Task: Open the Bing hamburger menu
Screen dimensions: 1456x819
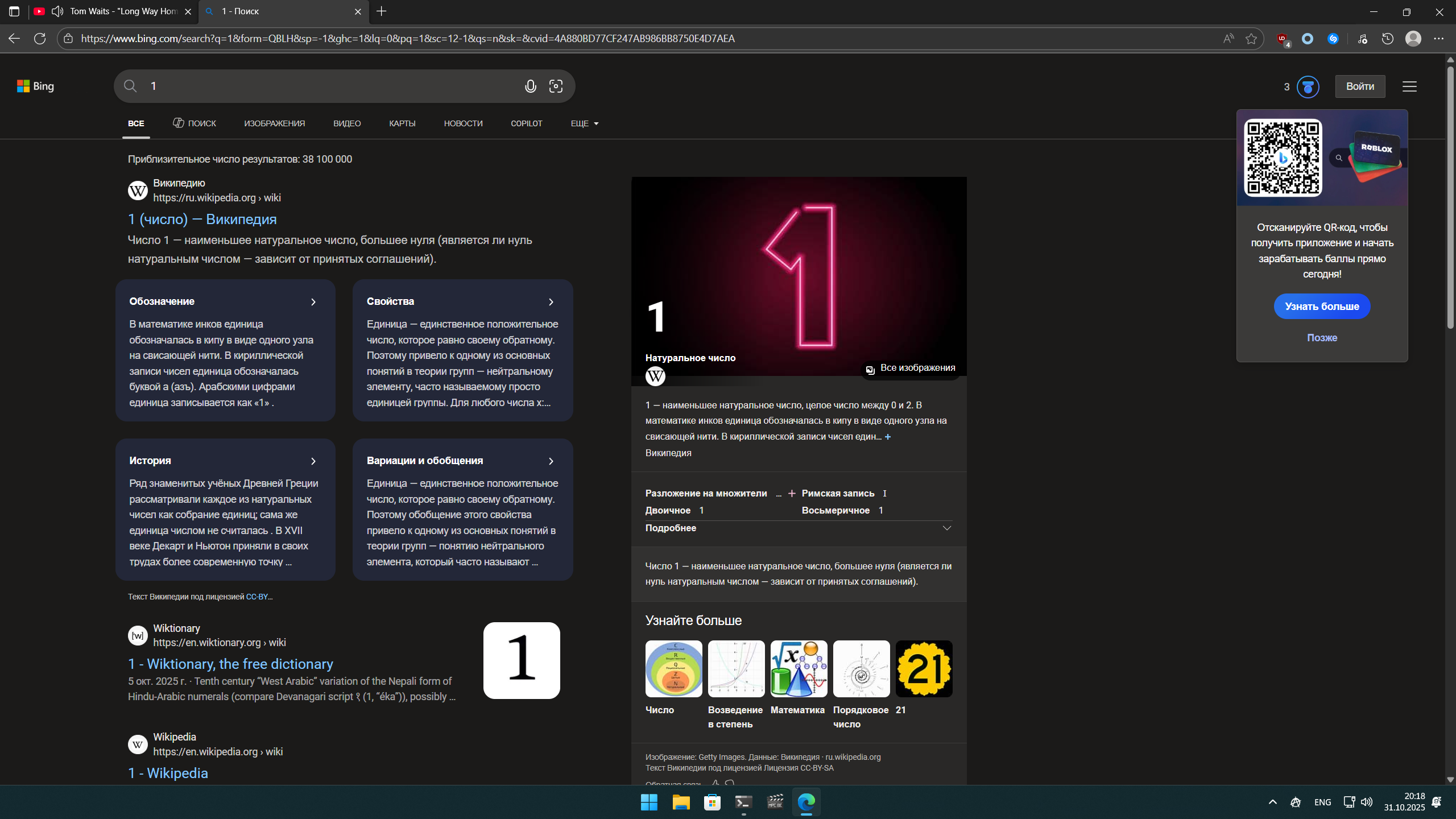Action: pos(1409,86)
